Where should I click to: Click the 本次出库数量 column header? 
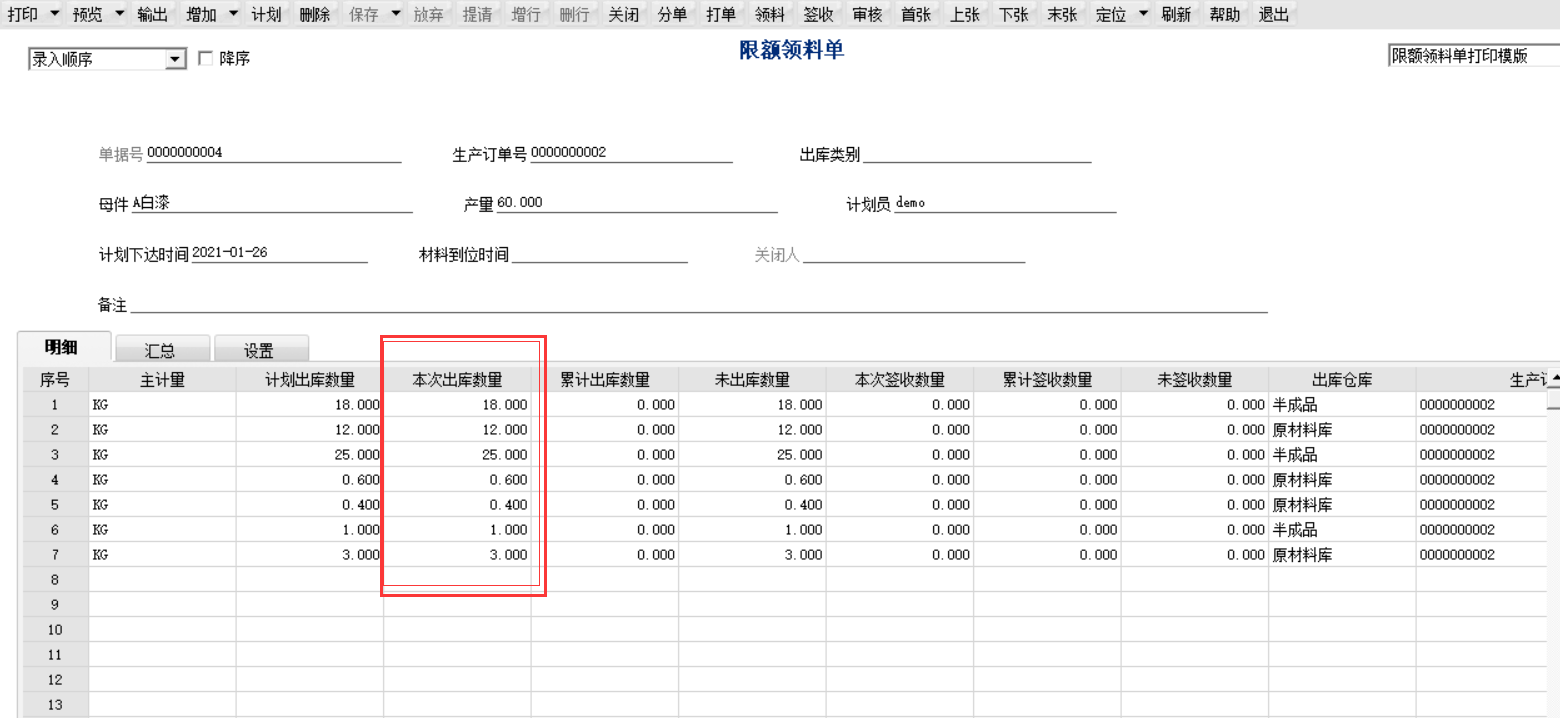457,380
